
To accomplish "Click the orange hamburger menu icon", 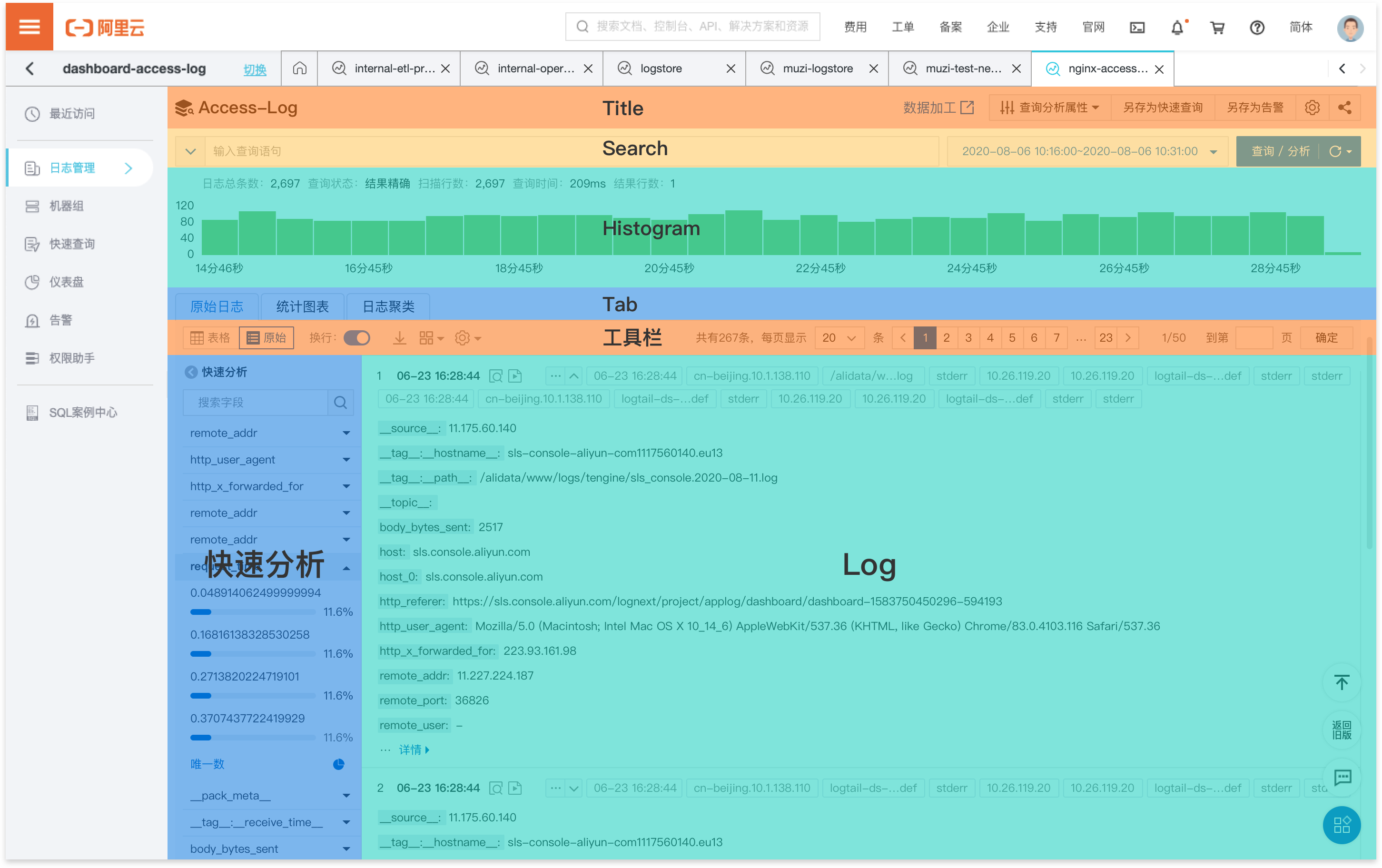I will pyautogui.click(x=30, y=27).
